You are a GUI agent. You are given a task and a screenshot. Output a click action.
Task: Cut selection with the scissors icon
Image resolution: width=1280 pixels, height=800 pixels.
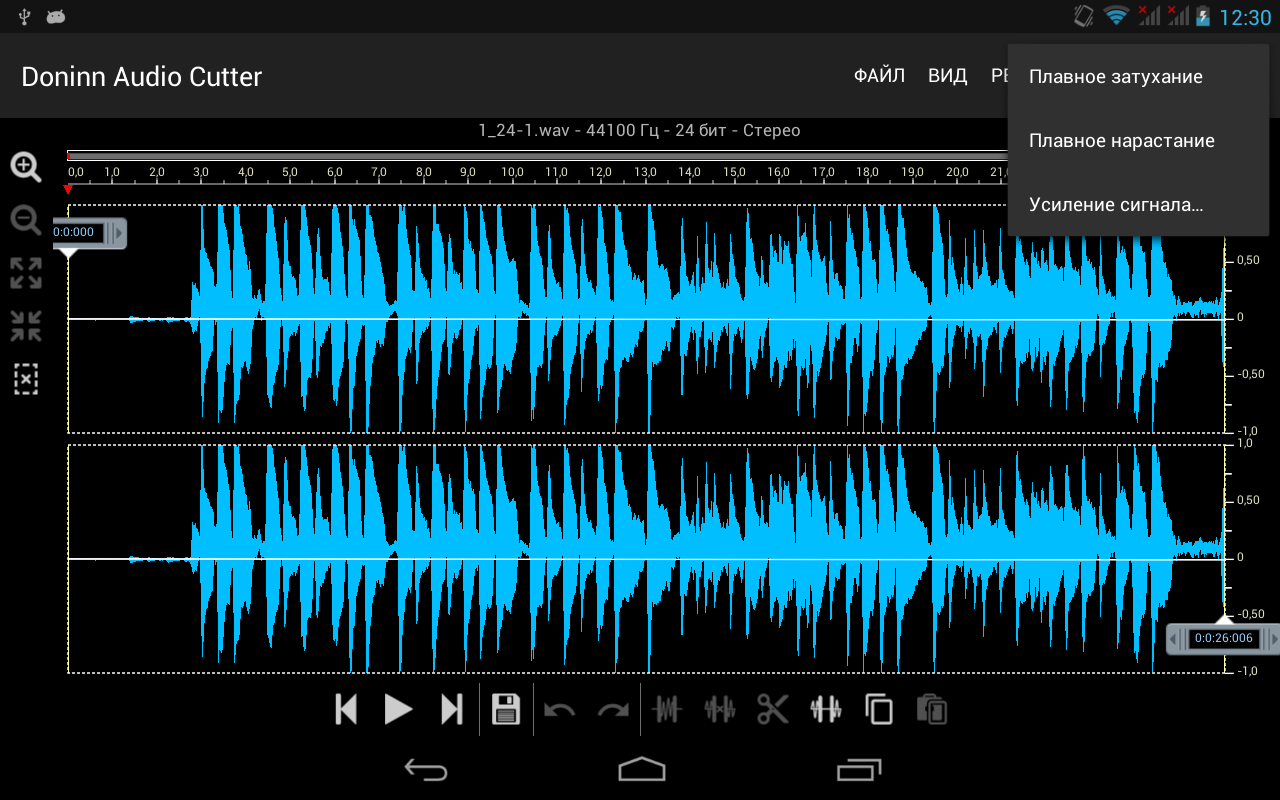[x=772, y=709]
